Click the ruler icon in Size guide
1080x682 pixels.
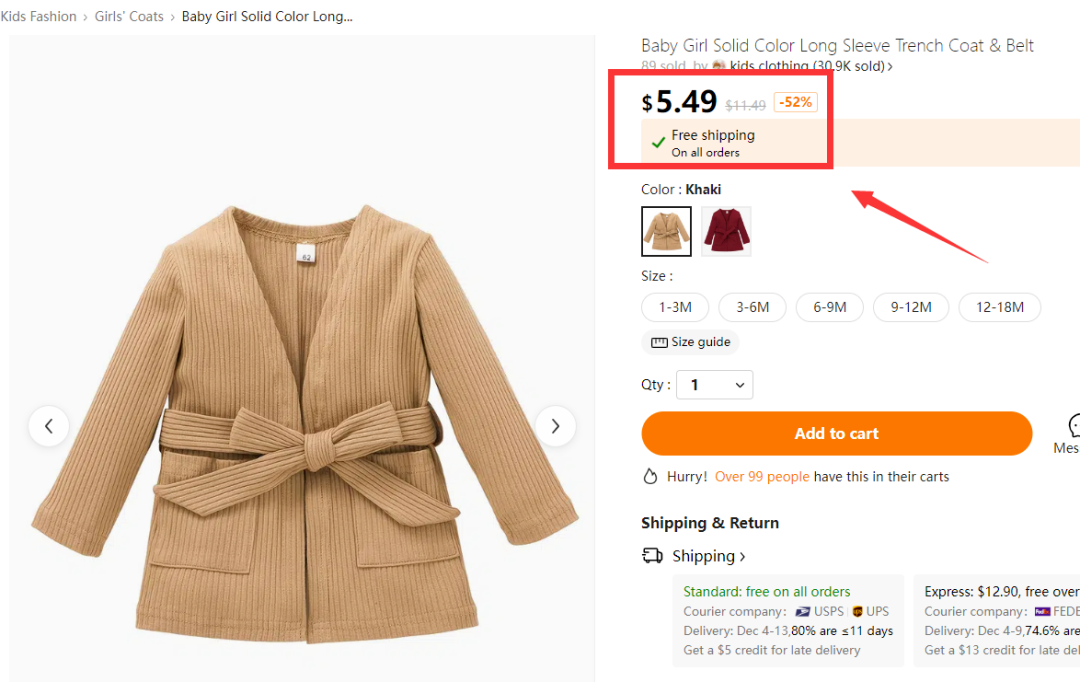pos(659,342)
